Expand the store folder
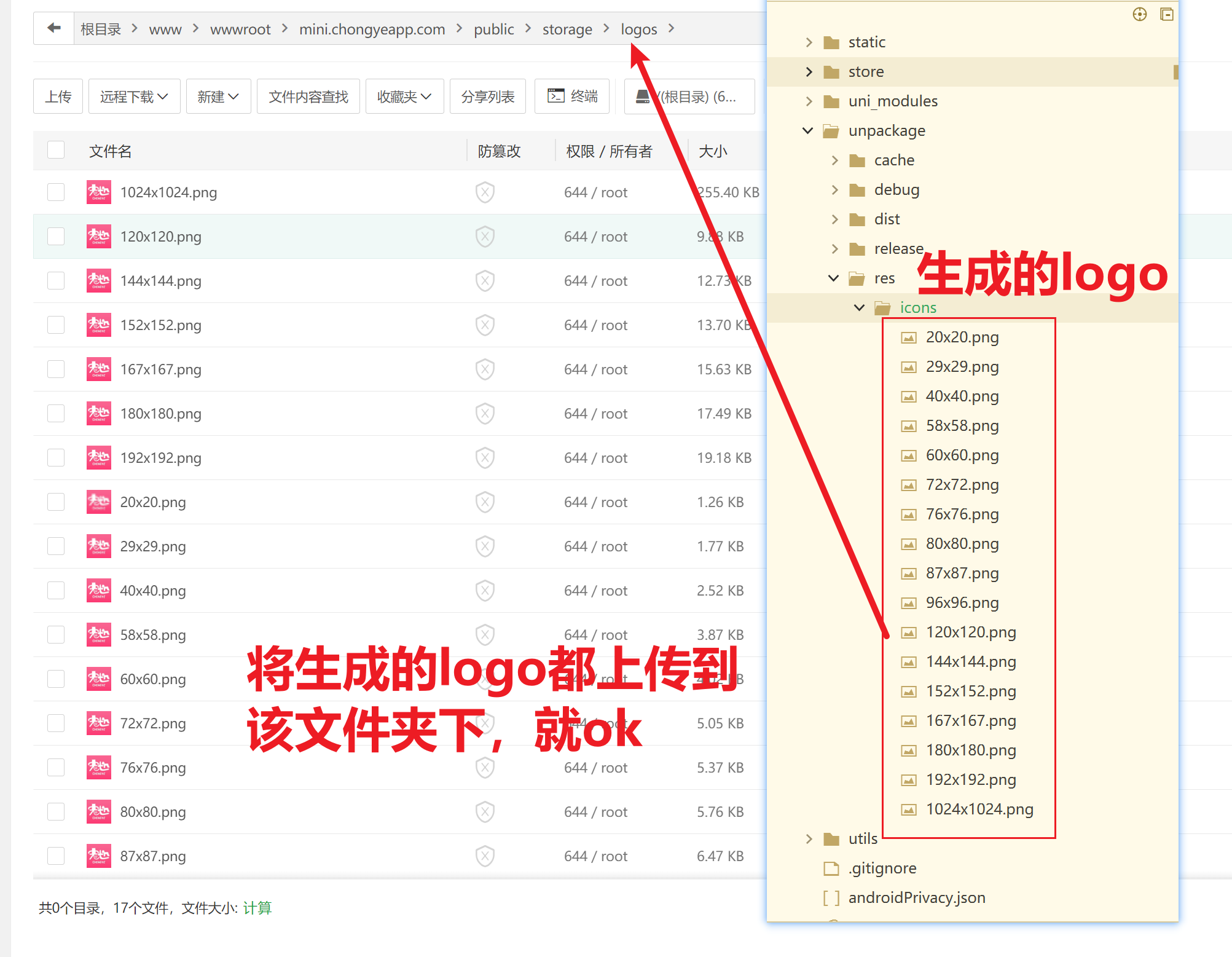The height and width of the screenshot is (957, 1232). 809,72
